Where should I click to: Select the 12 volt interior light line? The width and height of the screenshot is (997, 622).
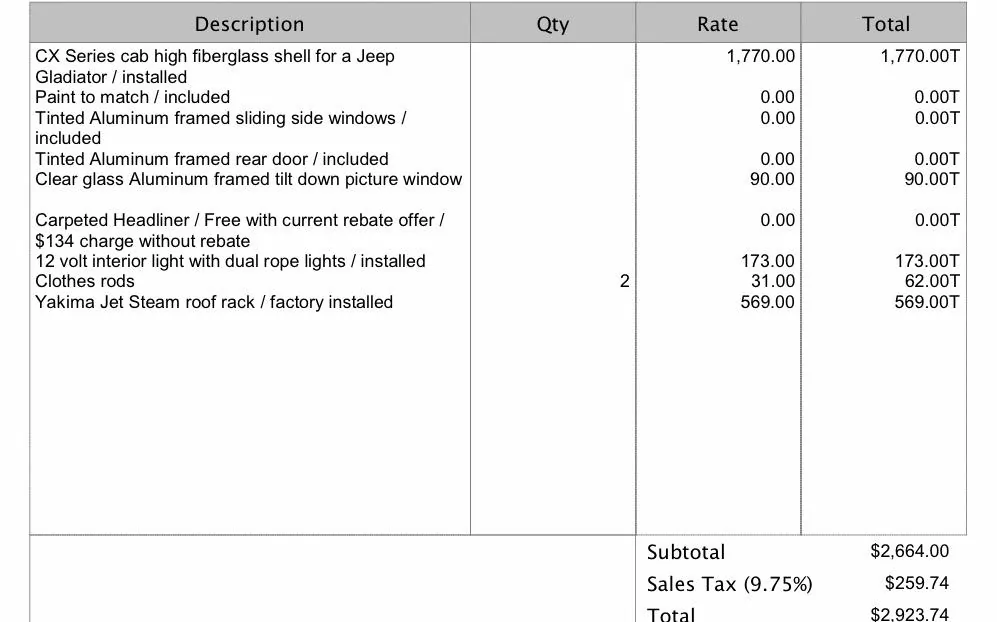[230, 261]
